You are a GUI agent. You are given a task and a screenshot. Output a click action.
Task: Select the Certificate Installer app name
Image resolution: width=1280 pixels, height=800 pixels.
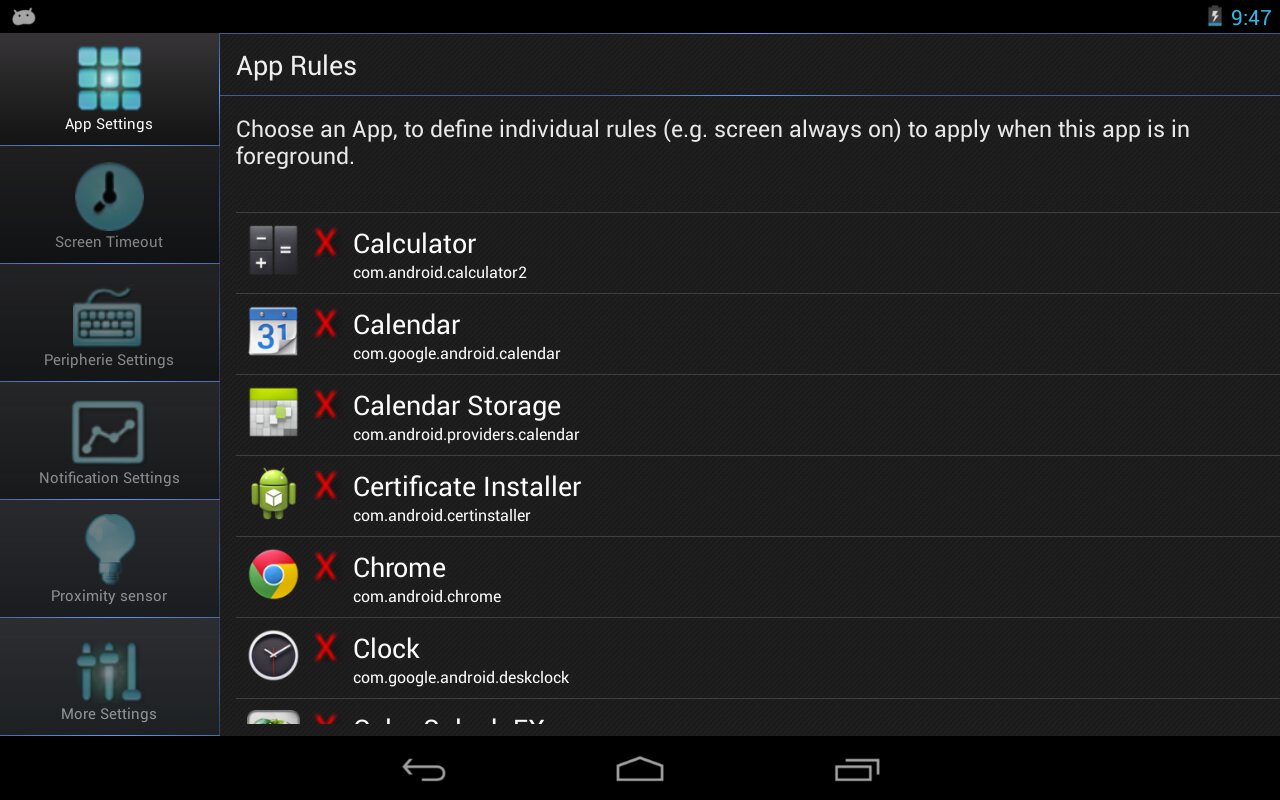pyautogui.click(x=467, y=487)
